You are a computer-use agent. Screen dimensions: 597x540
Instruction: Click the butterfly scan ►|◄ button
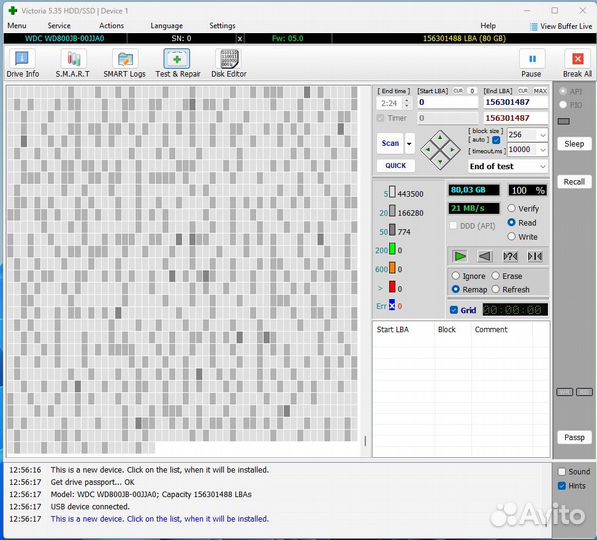[x=535, y=256]
